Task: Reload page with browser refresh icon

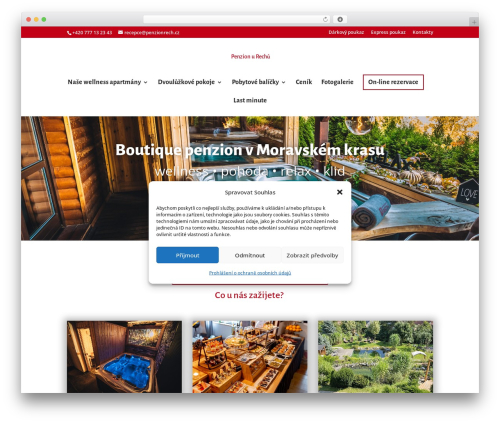Action: (325, 19)
